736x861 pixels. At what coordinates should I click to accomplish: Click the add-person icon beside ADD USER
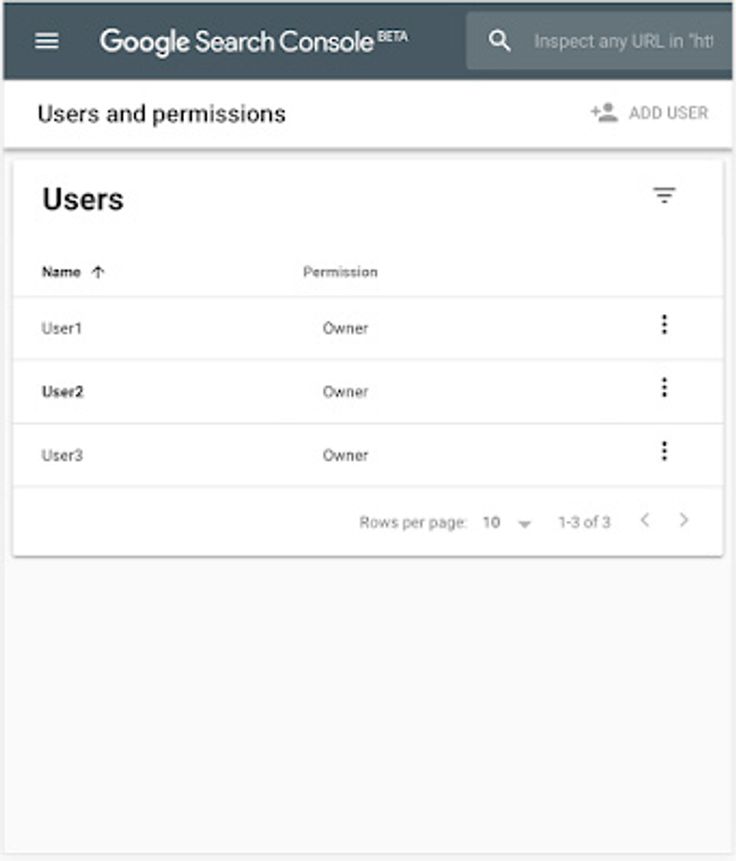click(x=602, y=112)
